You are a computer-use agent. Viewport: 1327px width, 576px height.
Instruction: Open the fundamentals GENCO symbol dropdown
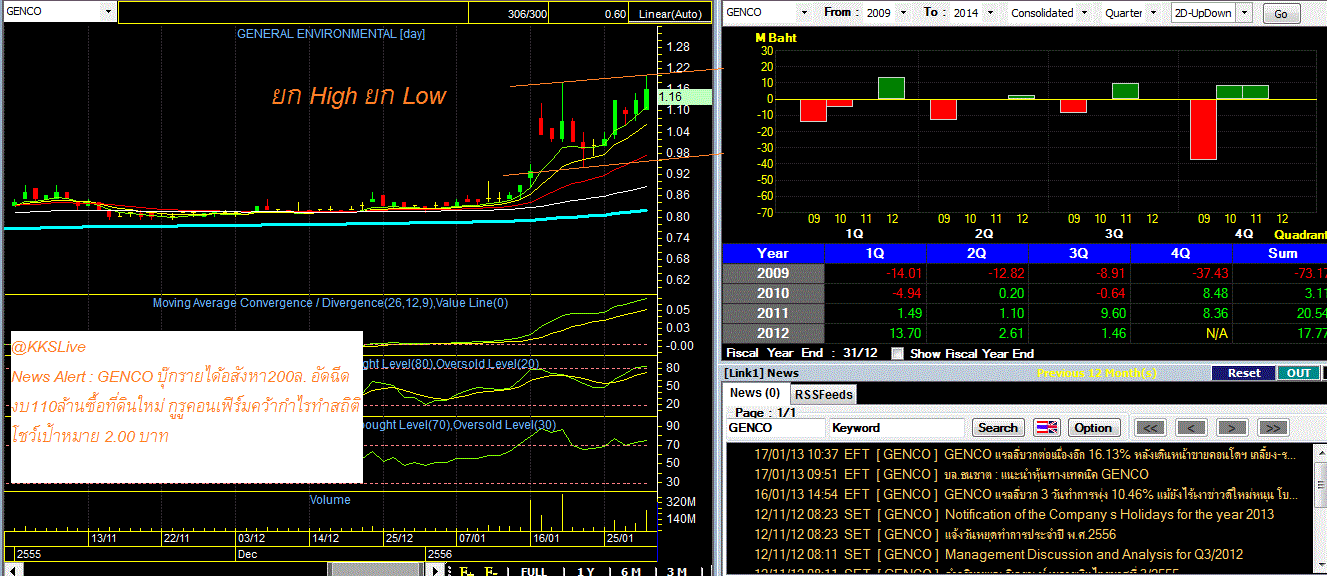(x=803, y=13)
